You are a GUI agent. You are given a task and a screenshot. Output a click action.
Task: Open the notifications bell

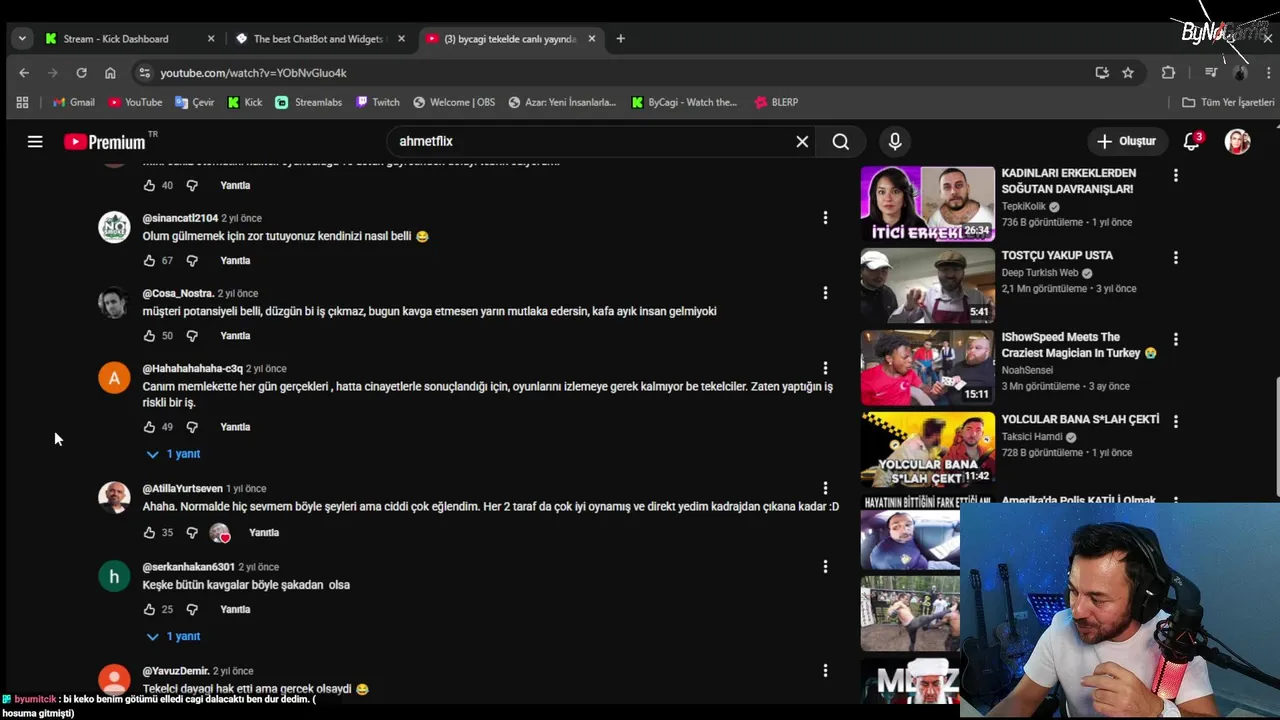click(x=1191, y=142)
